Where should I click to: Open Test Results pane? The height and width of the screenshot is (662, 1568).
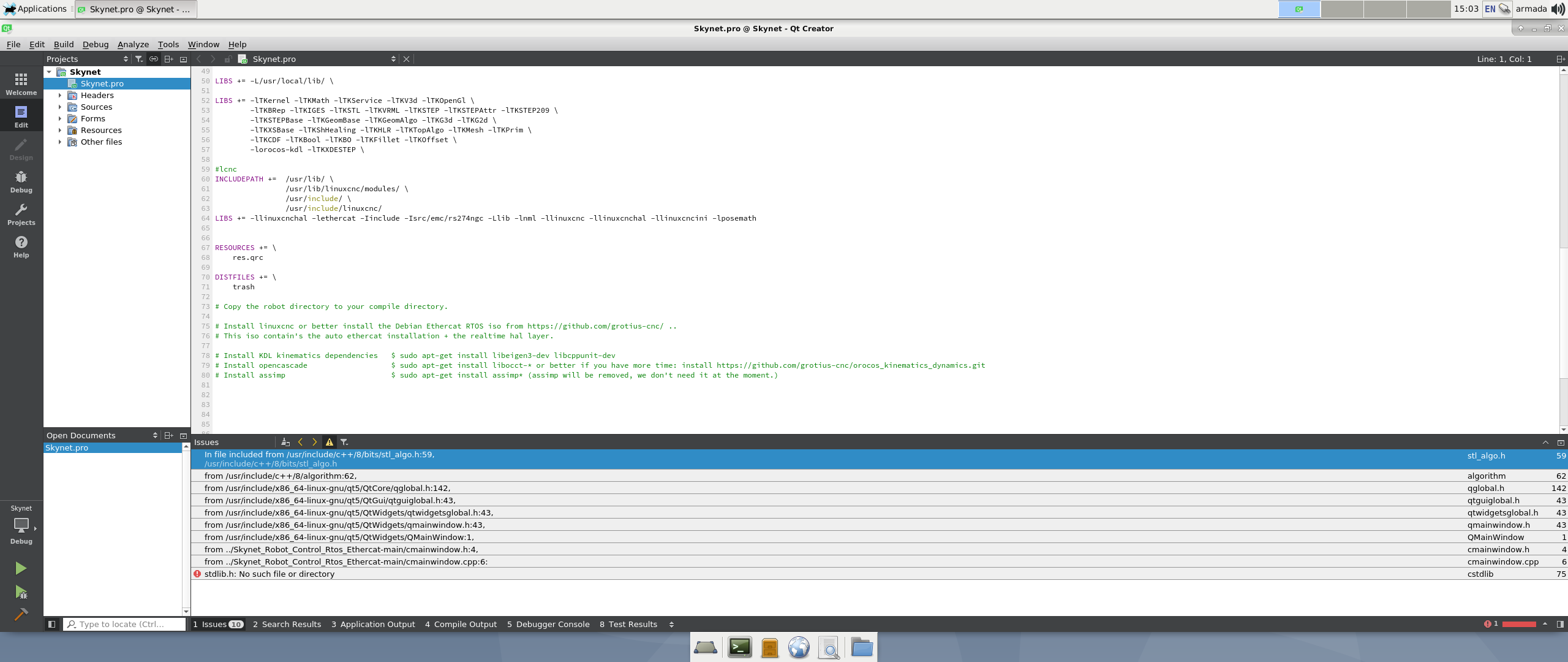pos(628,624)
